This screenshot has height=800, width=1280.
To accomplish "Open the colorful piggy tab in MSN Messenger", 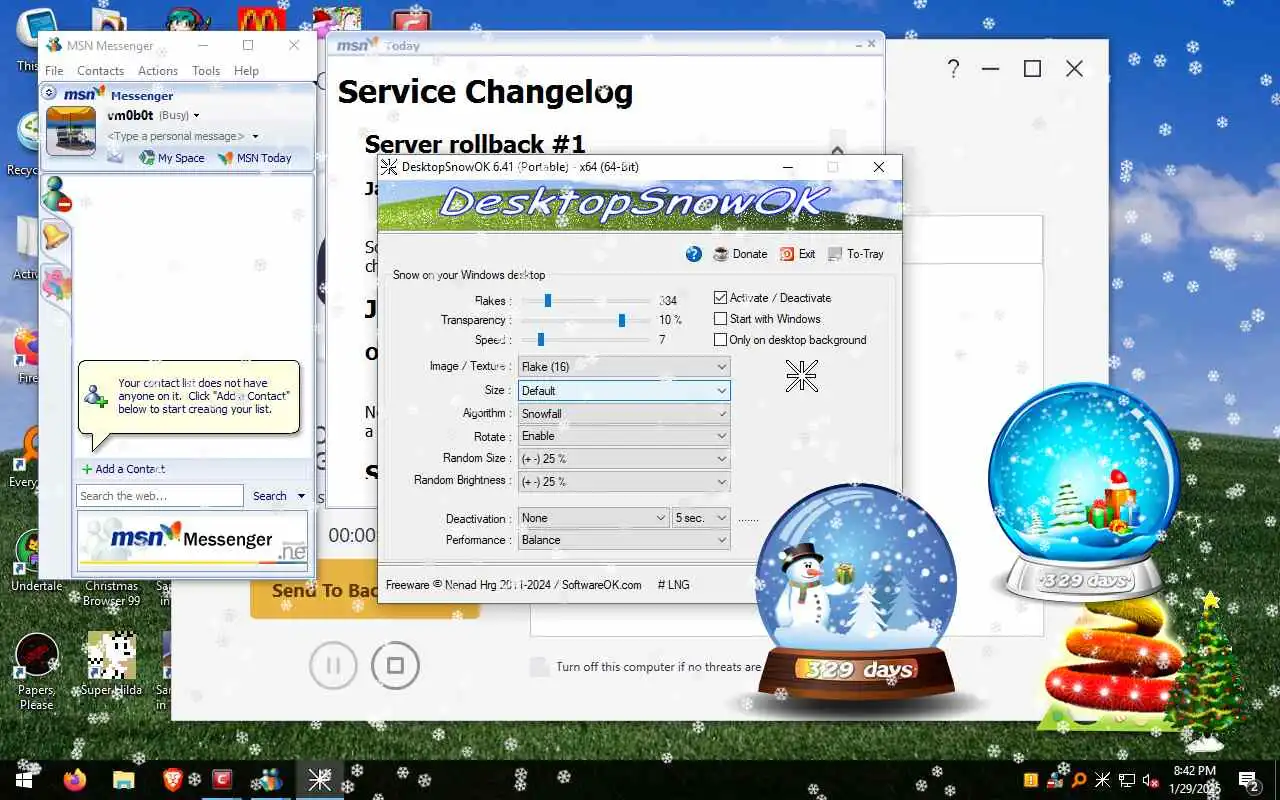I will tap(56, 282).
